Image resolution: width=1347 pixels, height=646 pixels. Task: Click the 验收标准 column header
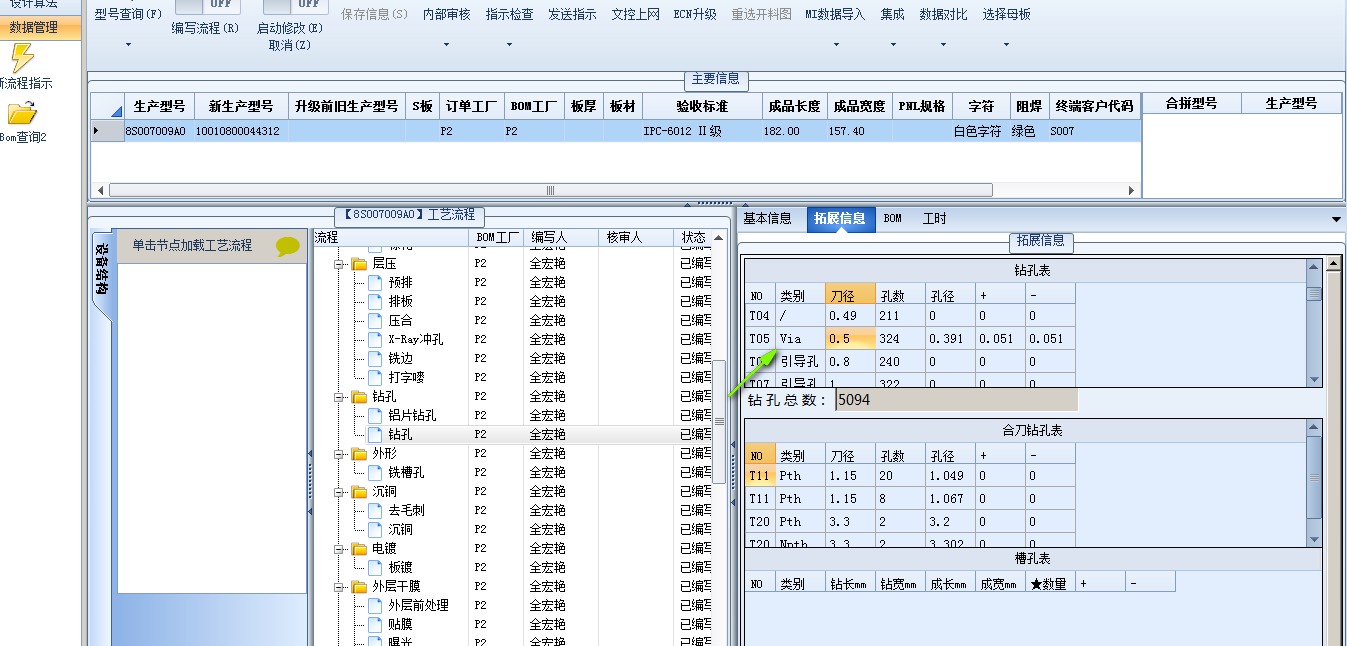click(701, 106)
